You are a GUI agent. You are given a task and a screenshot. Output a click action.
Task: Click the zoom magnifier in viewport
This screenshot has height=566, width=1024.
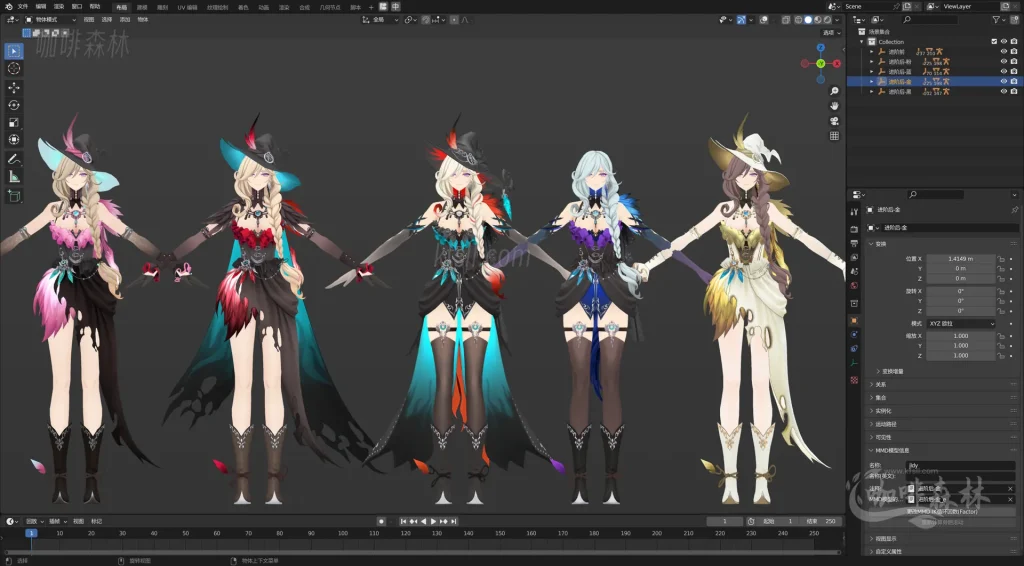(x=834, y=91)
